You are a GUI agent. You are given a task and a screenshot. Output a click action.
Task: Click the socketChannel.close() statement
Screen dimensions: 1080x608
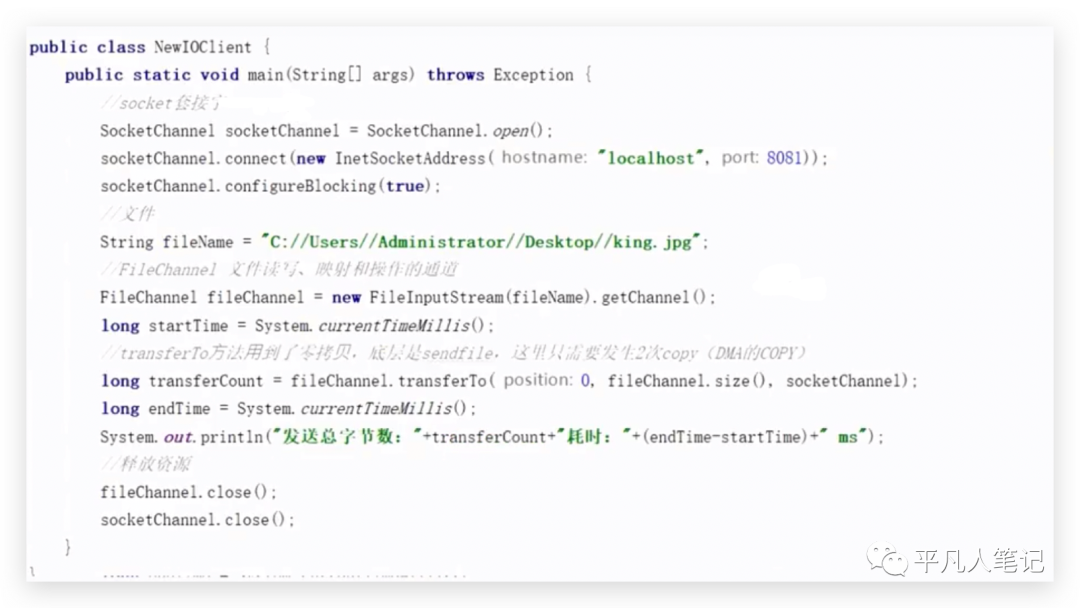[x=197, y=520]
